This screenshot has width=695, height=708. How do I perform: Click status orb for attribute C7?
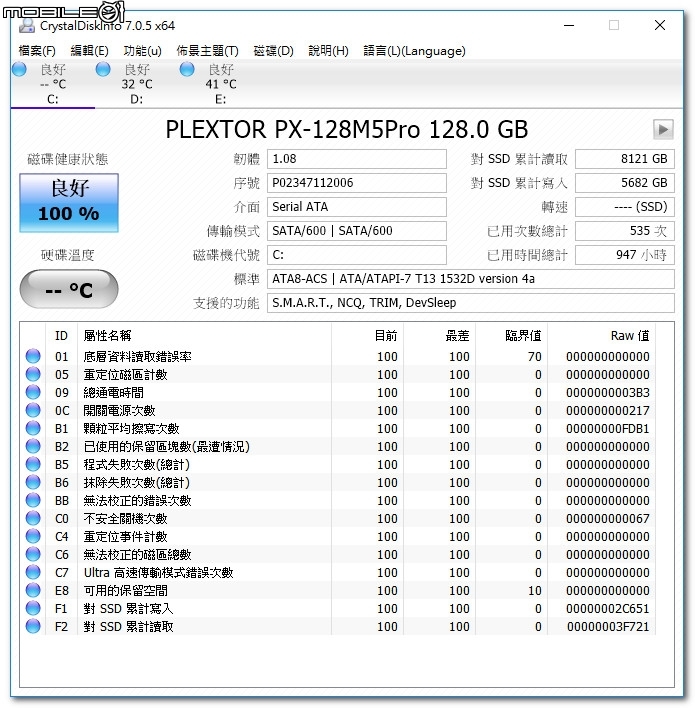(x=33, y=572)
